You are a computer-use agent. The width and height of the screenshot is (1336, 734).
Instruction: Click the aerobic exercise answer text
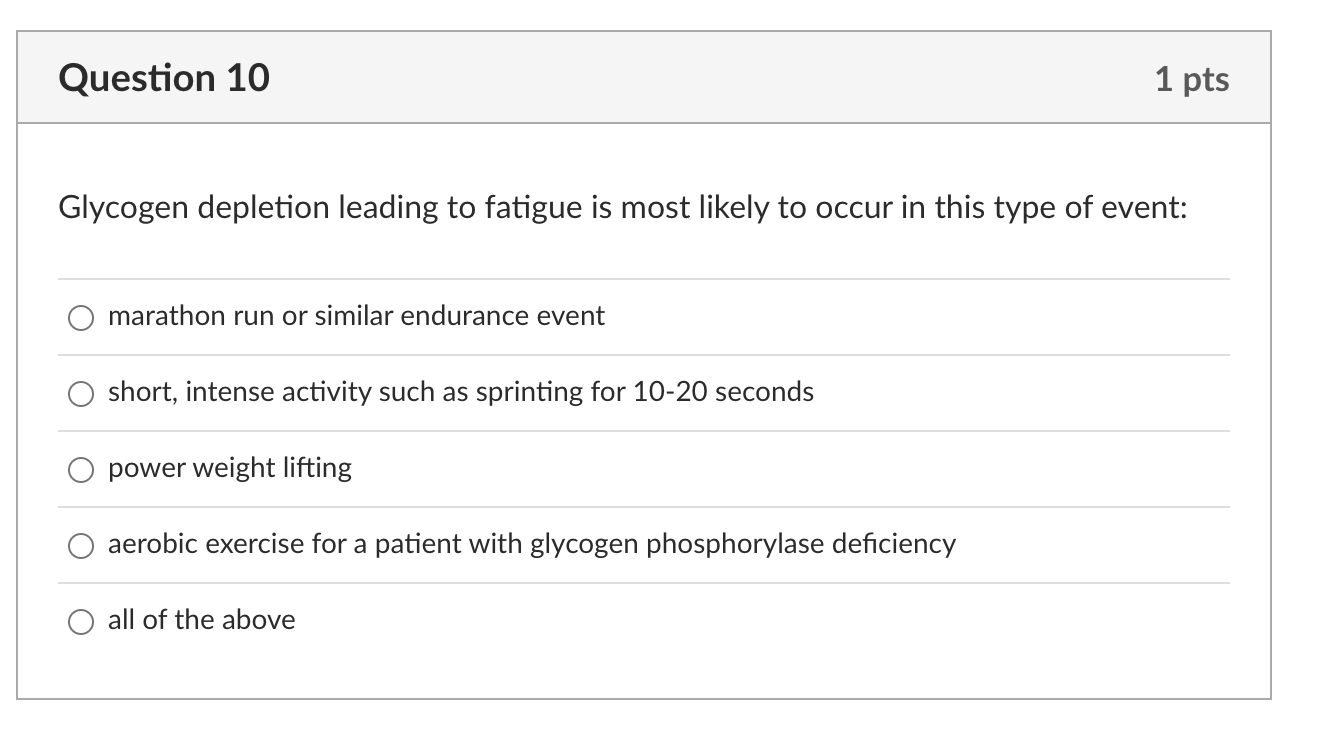pyautogui.click(x=532, y=544)
